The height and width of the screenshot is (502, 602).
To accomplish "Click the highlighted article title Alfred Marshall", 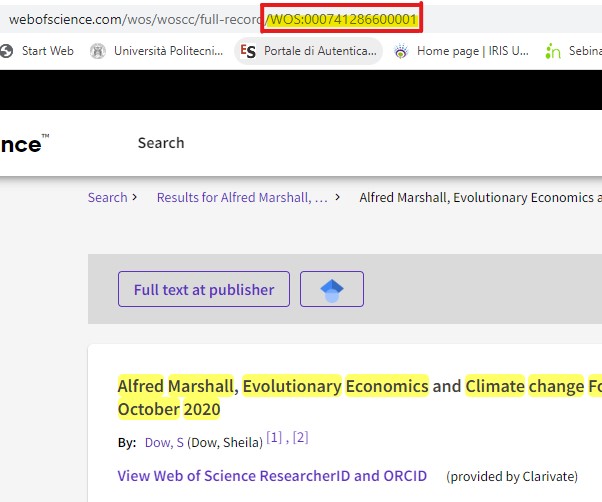I will [176, 386].
